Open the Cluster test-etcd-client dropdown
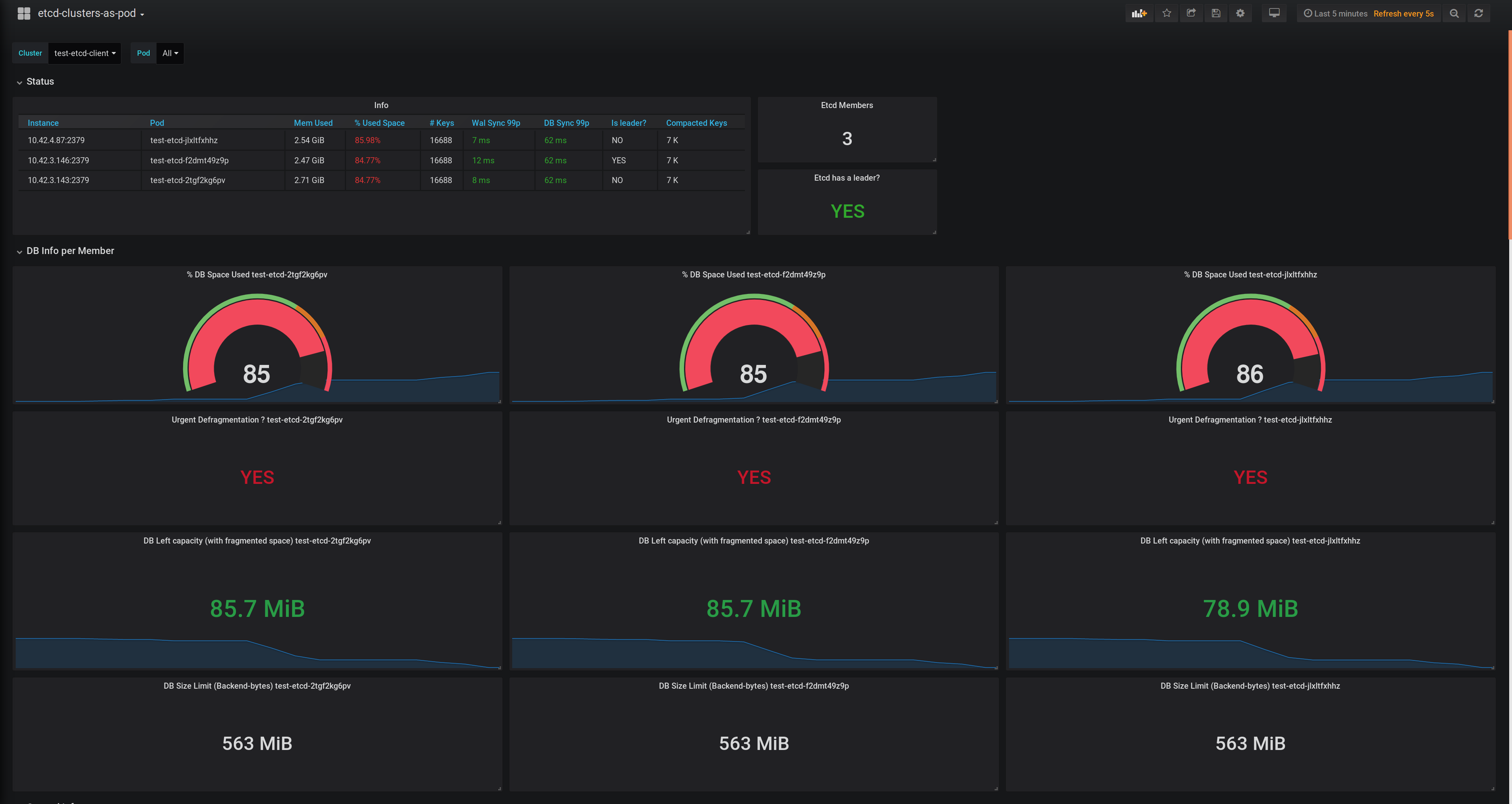Viewport: 1512px width, 804px height. (x=85, y=53)
